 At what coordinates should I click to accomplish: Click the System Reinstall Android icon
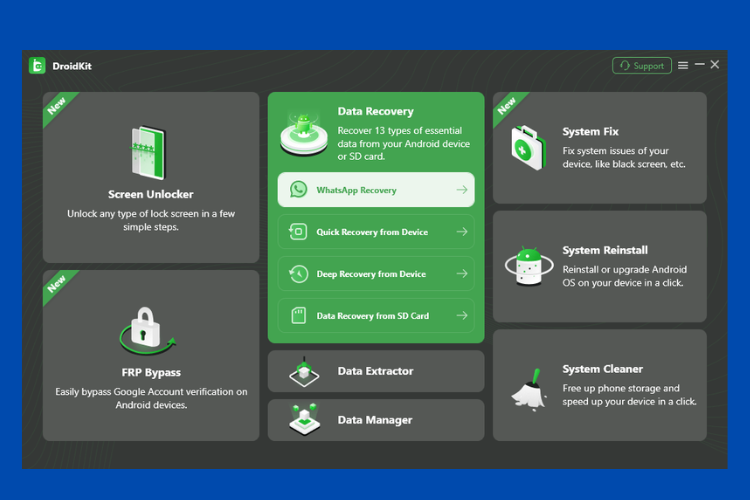[529, 266]
